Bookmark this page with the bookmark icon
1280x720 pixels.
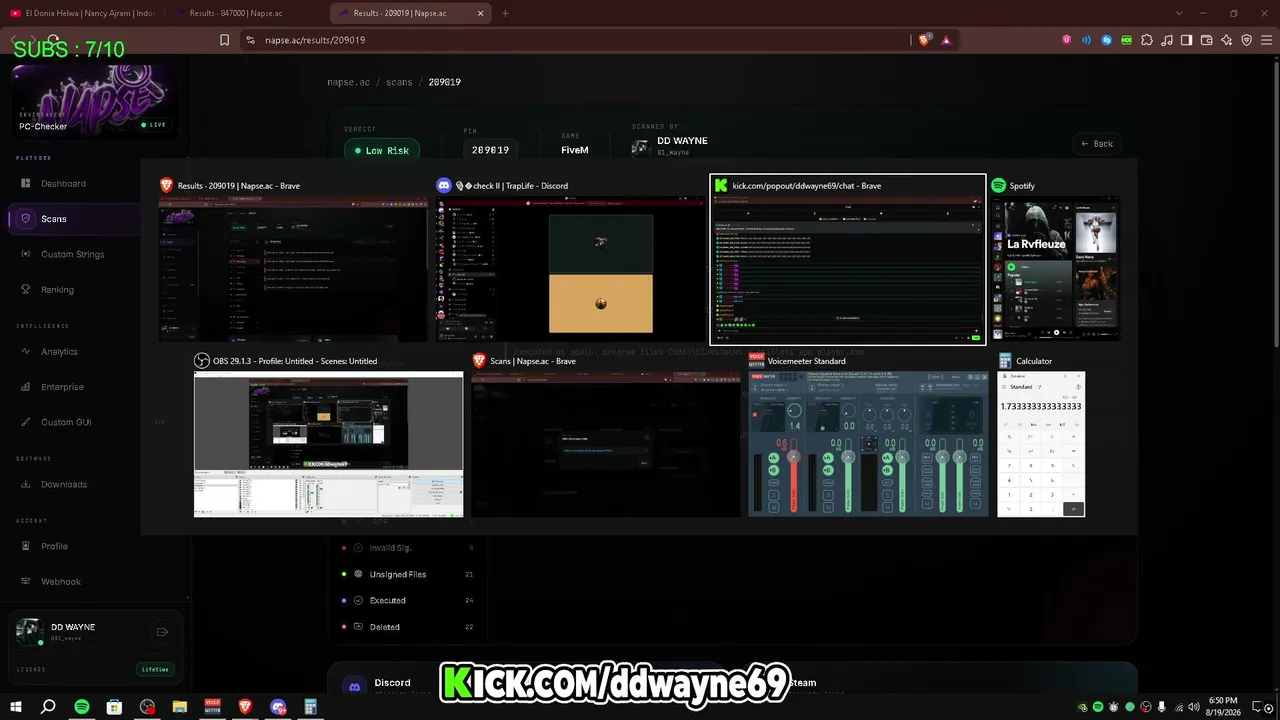(x=224, y=40)
